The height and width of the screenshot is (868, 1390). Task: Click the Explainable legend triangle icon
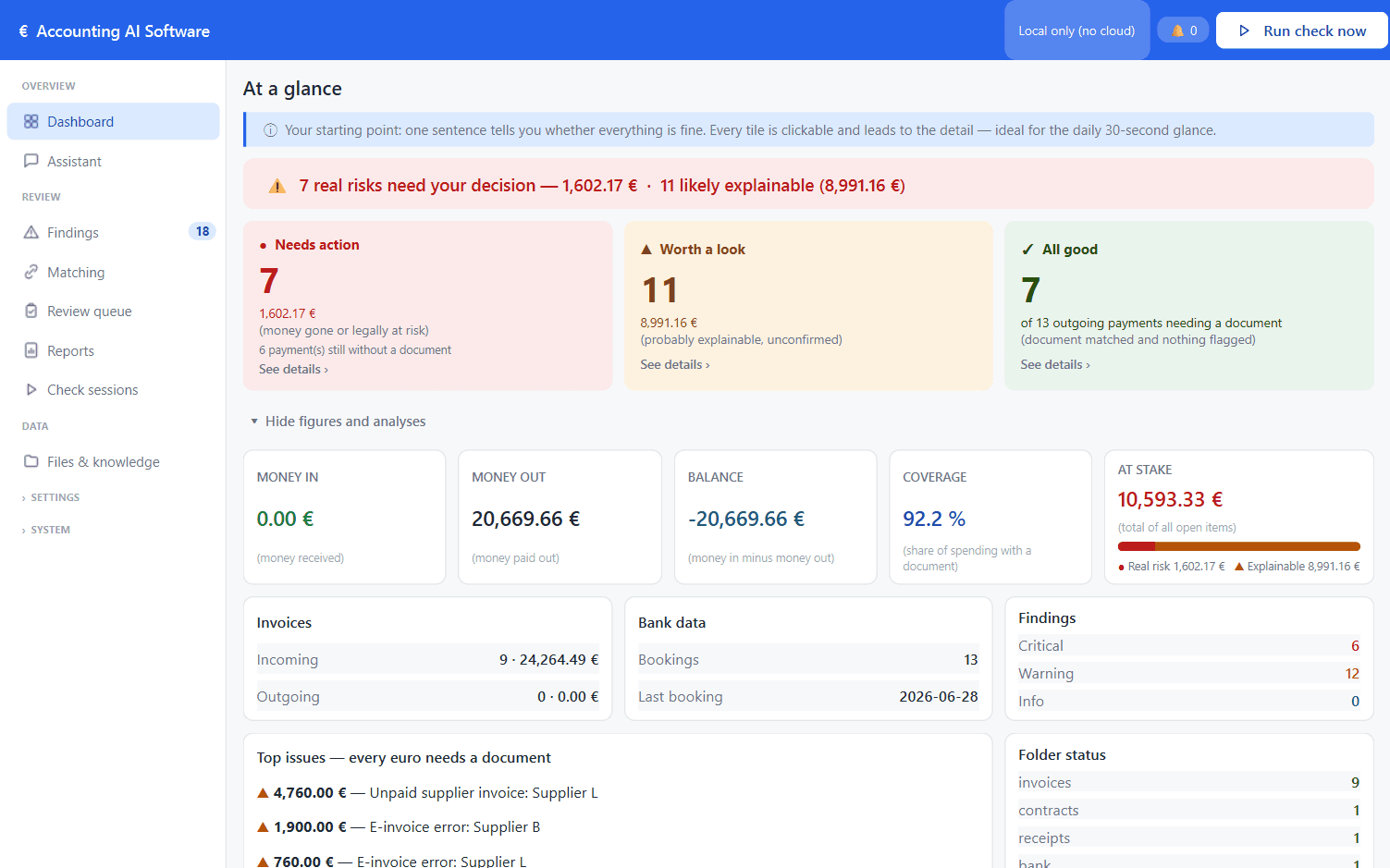[1239, 567]
